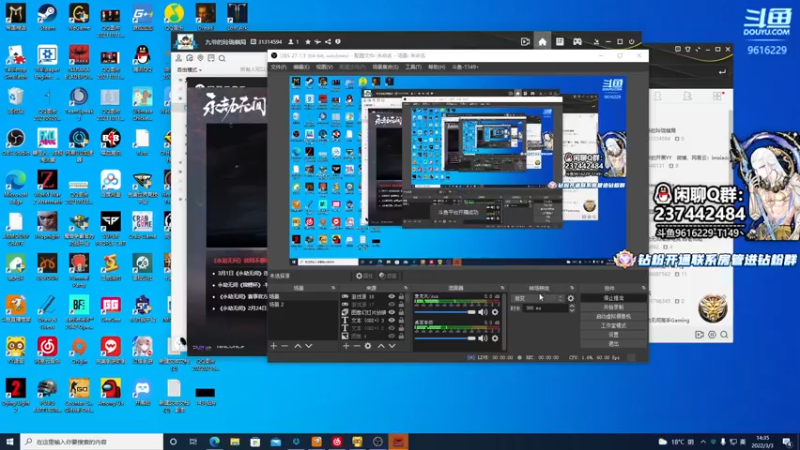
Task: Show the 文本 (GDI+) 2 source
Action: [391, 328]
